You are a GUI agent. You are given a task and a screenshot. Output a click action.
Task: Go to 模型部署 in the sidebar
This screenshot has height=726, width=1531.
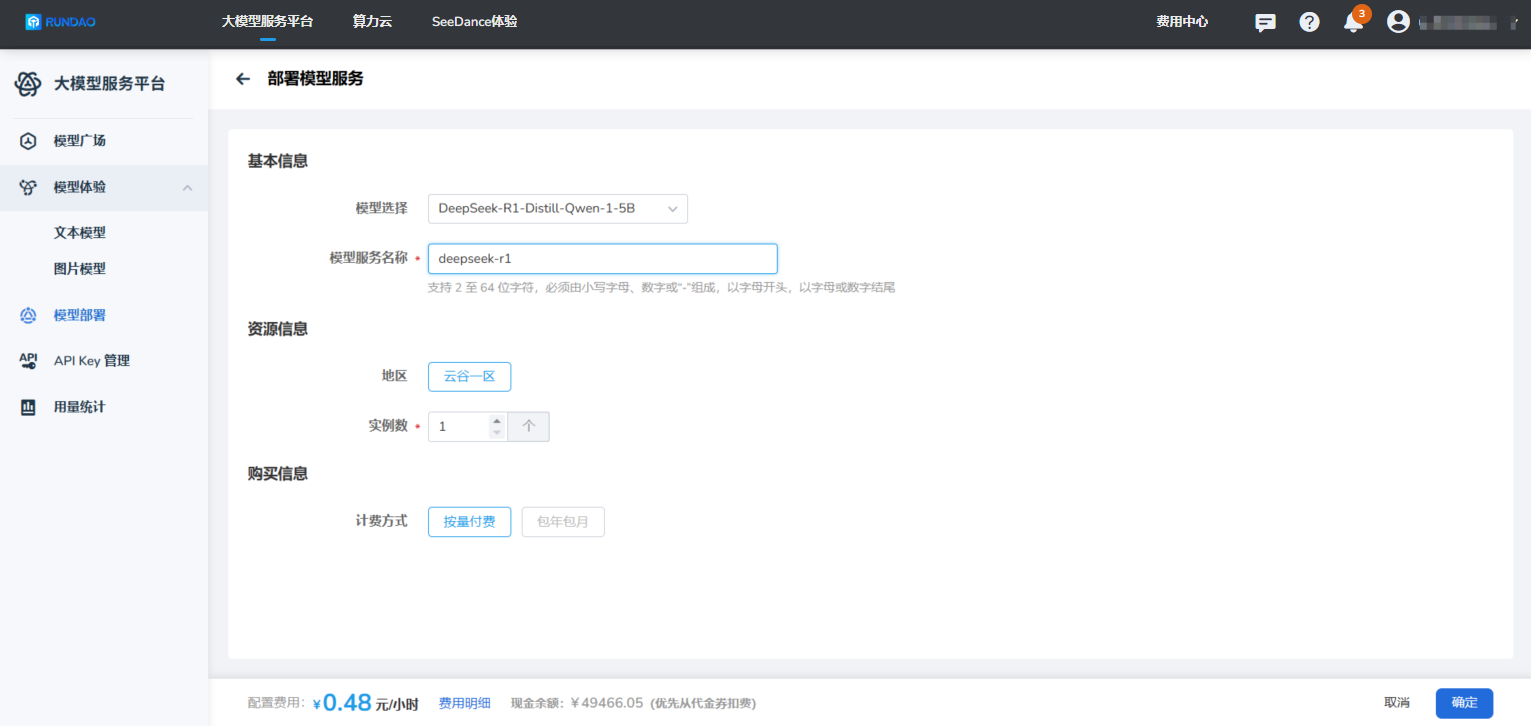click(x=80, y=315)
